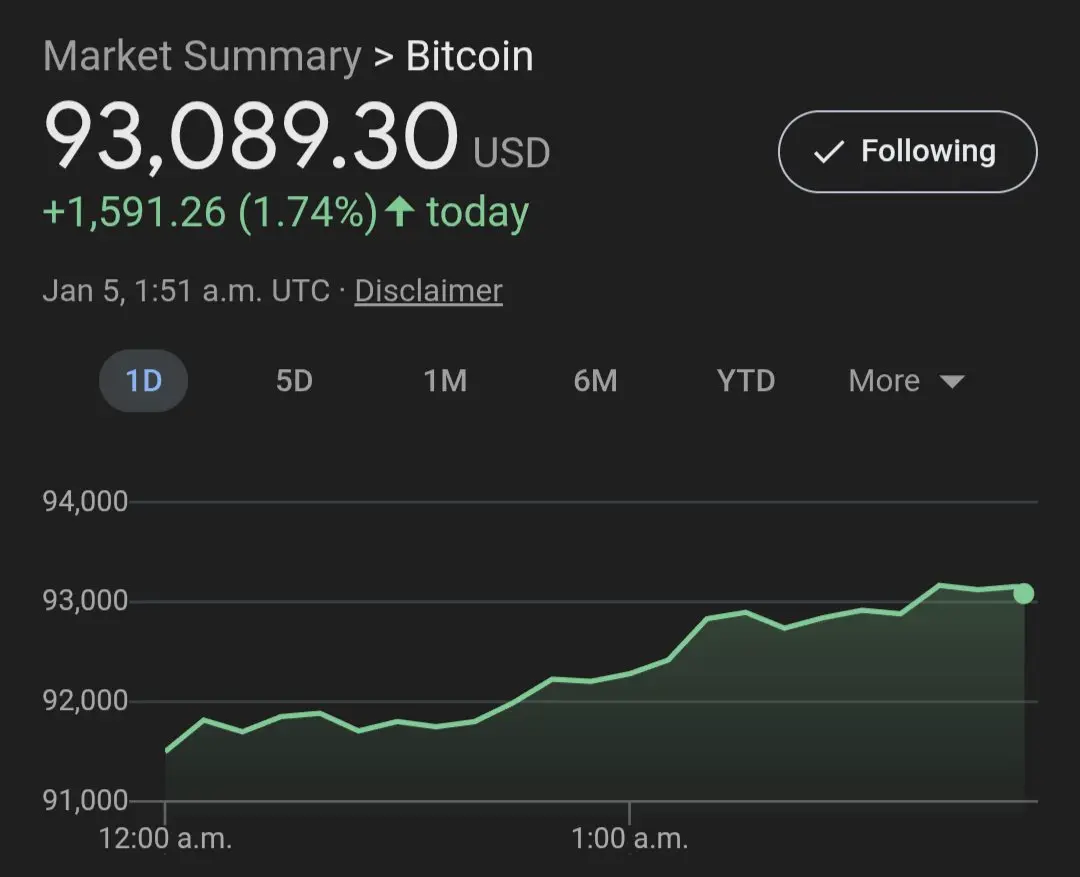The height and width of the screenshot is (877, 1080).
Task: Click the green dot at chart line end
Action: click(x=1023, y=593)
